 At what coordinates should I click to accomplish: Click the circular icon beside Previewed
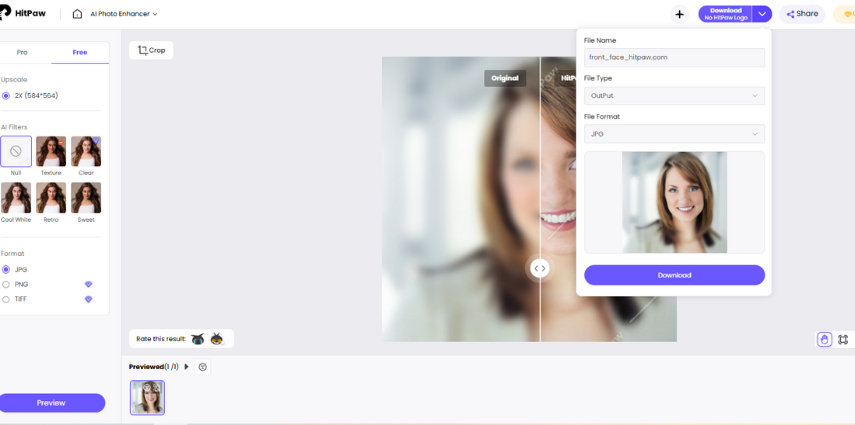click(203, 367)
